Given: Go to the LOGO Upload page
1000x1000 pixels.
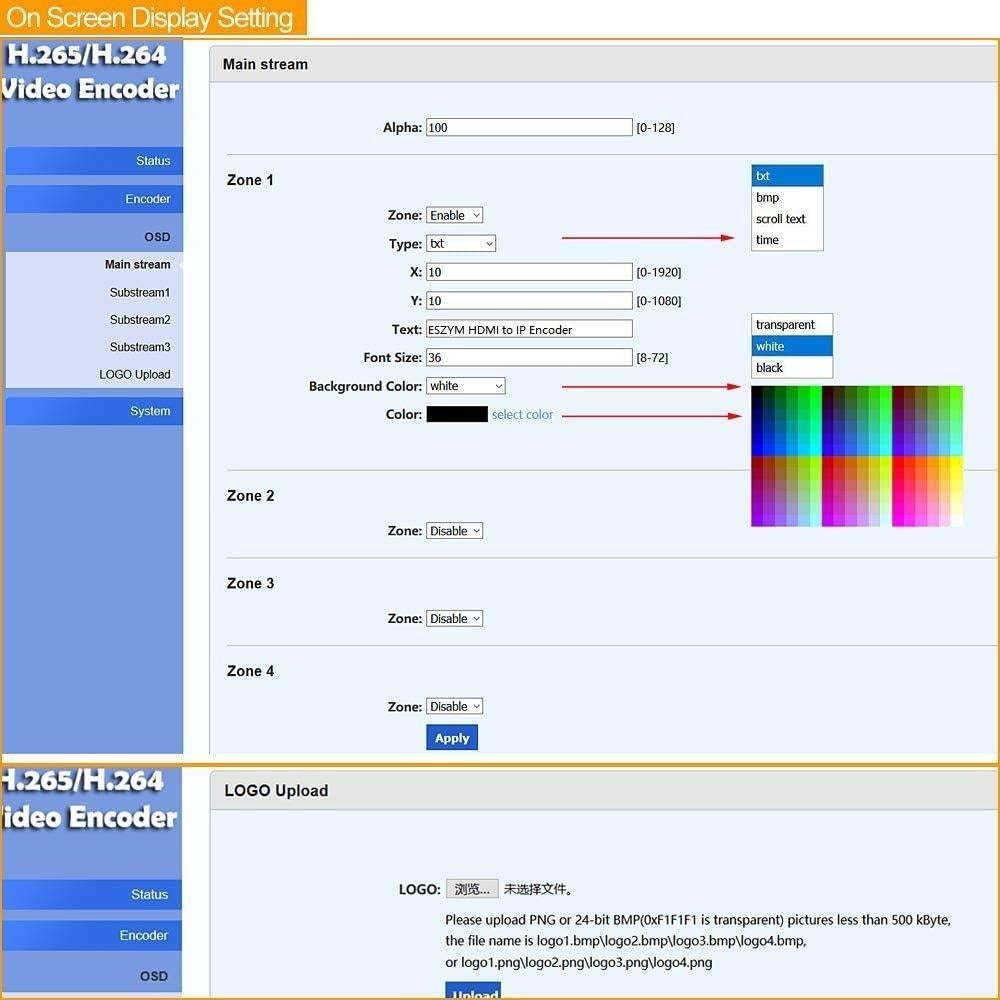Looking at the screenshot, I should coord(135,374).
